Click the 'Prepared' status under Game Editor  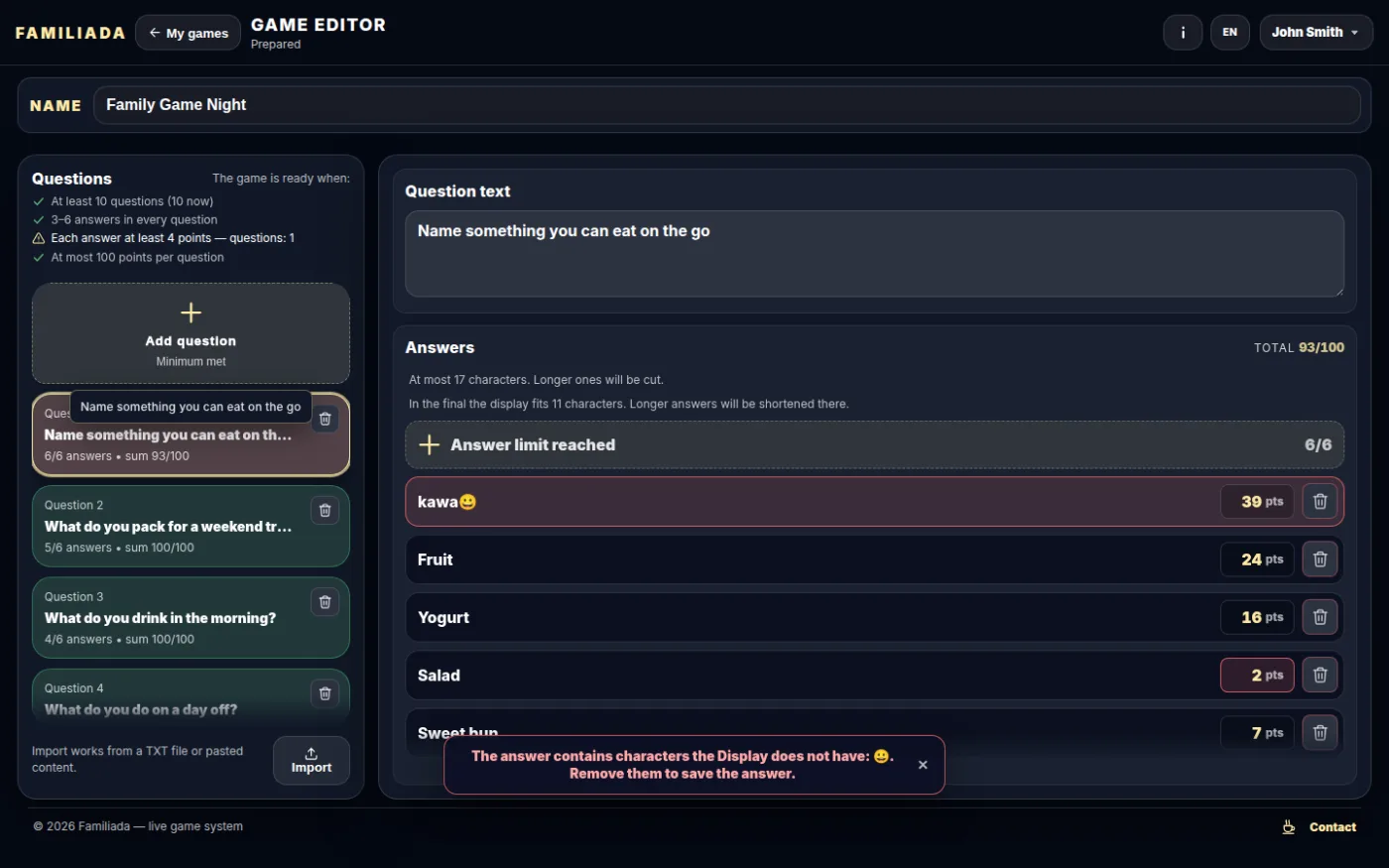pos(276,45)
